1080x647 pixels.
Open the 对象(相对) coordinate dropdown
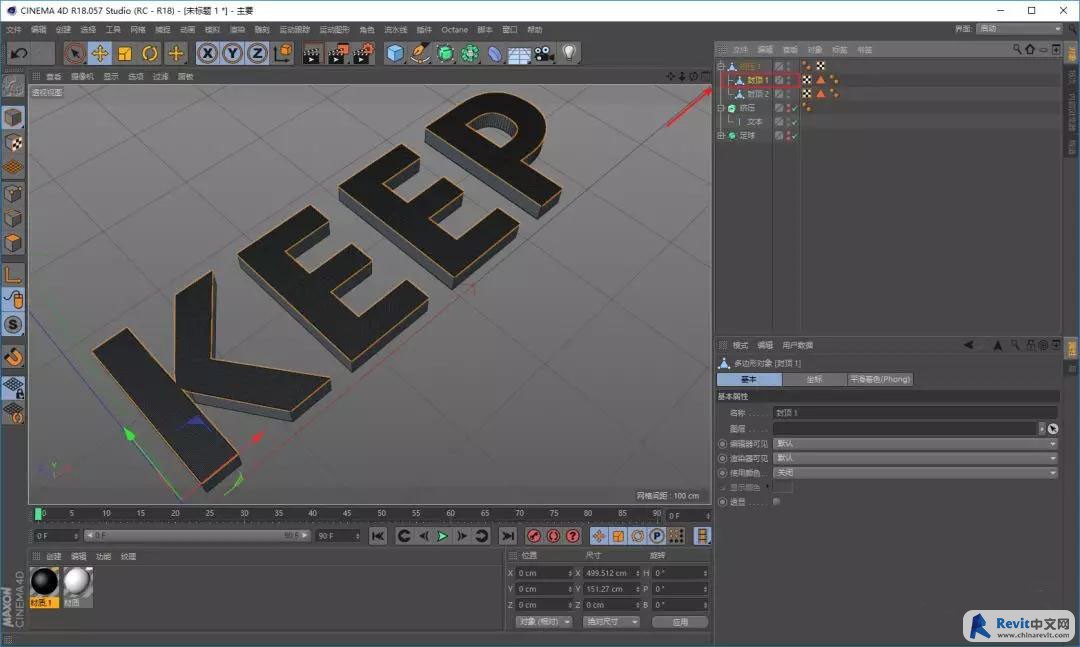pyautogui.click(x=544, y=622)
